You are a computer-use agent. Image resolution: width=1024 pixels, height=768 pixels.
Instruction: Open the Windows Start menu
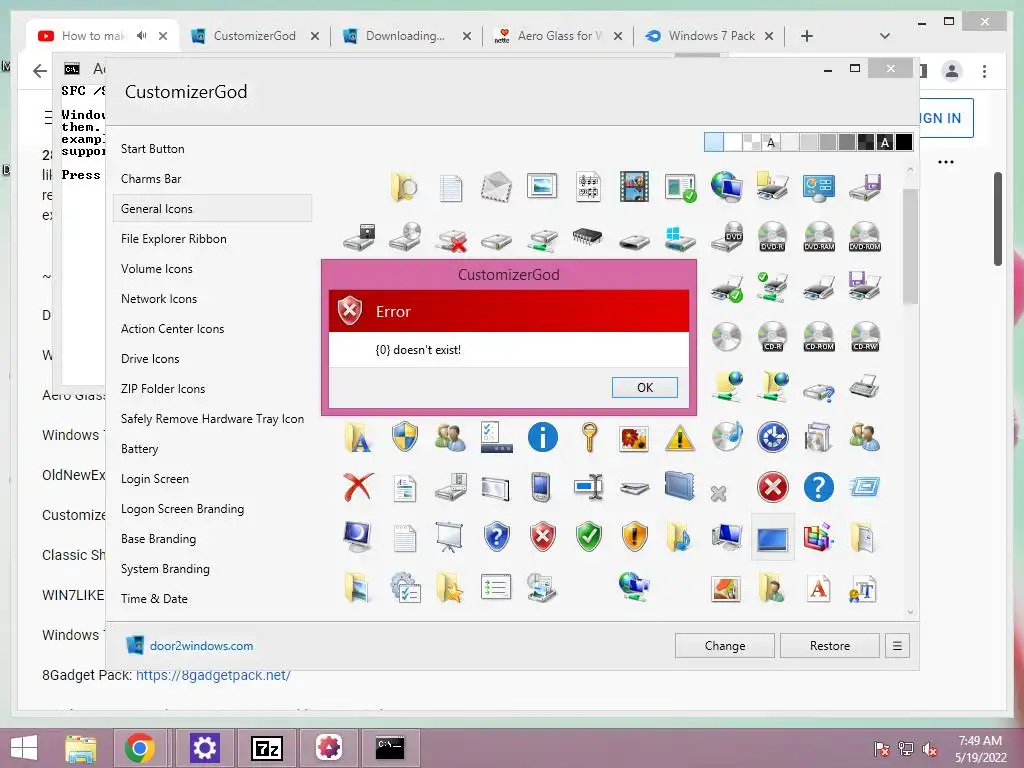24,748
